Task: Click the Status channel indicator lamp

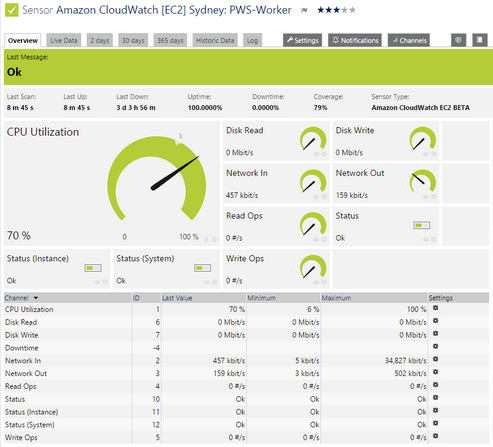Action: [422, 226]
